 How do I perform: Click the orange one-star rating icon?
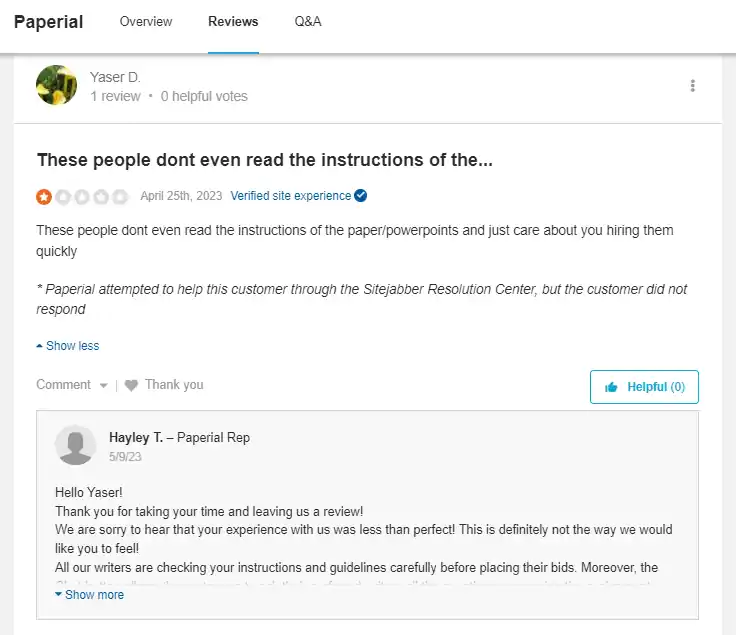pos(44,197)
